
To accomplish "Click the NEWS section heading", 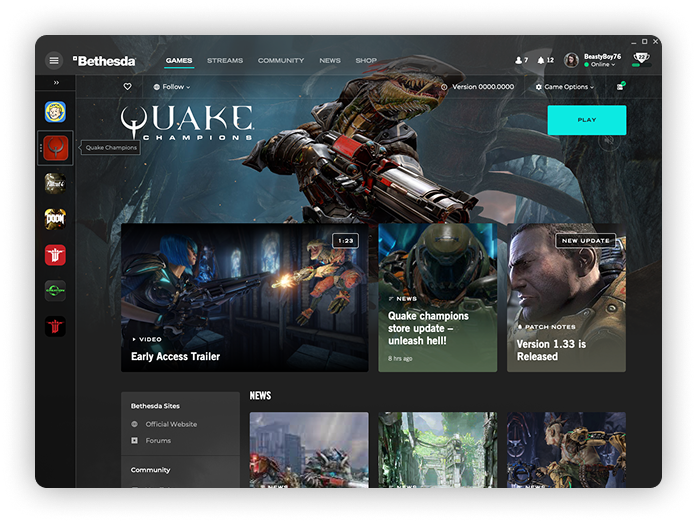I will [x=260, y=395].
